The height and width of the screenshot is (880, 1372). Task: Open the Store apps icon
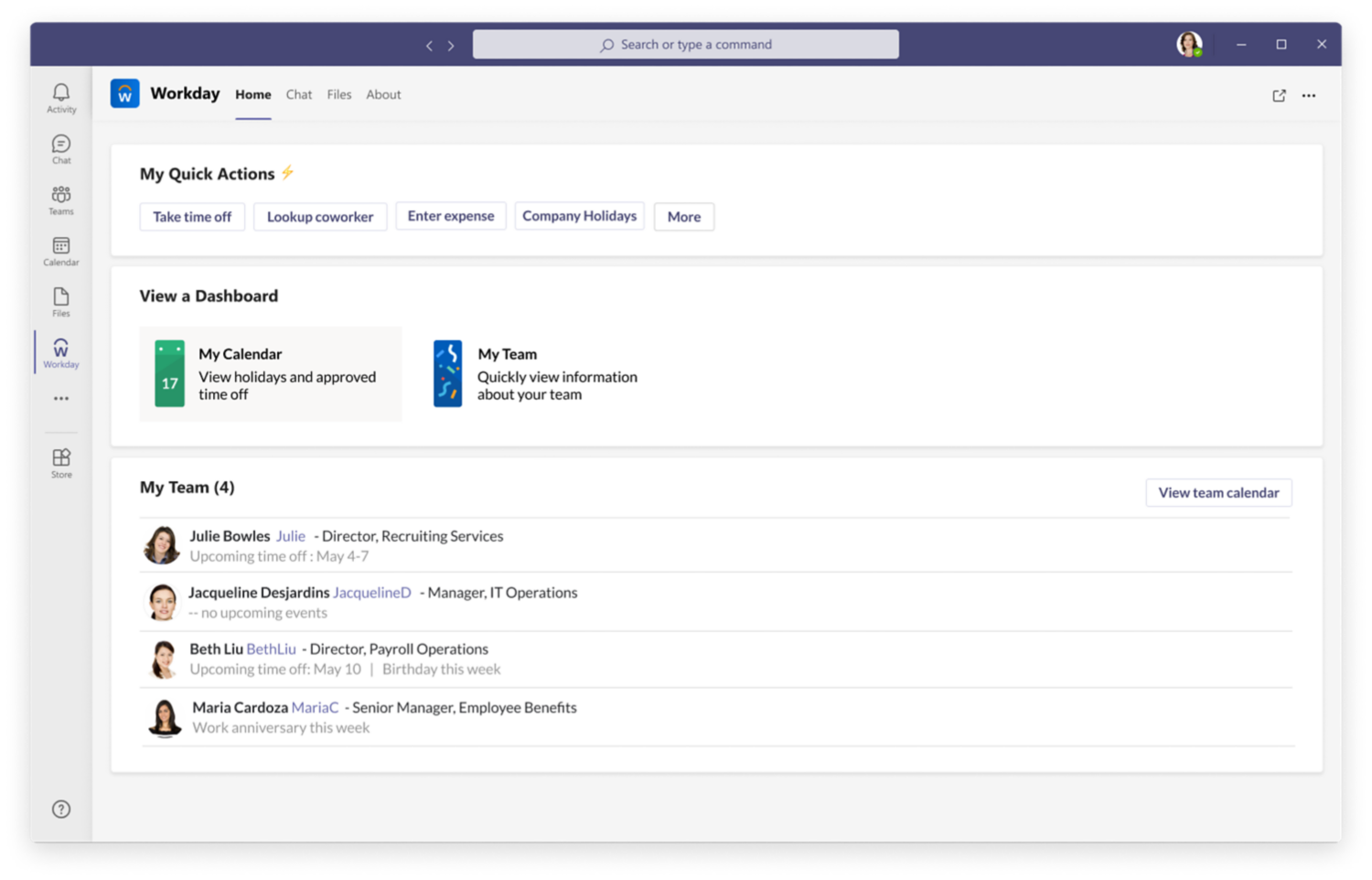pyautogui.click(x=61, y=462)
